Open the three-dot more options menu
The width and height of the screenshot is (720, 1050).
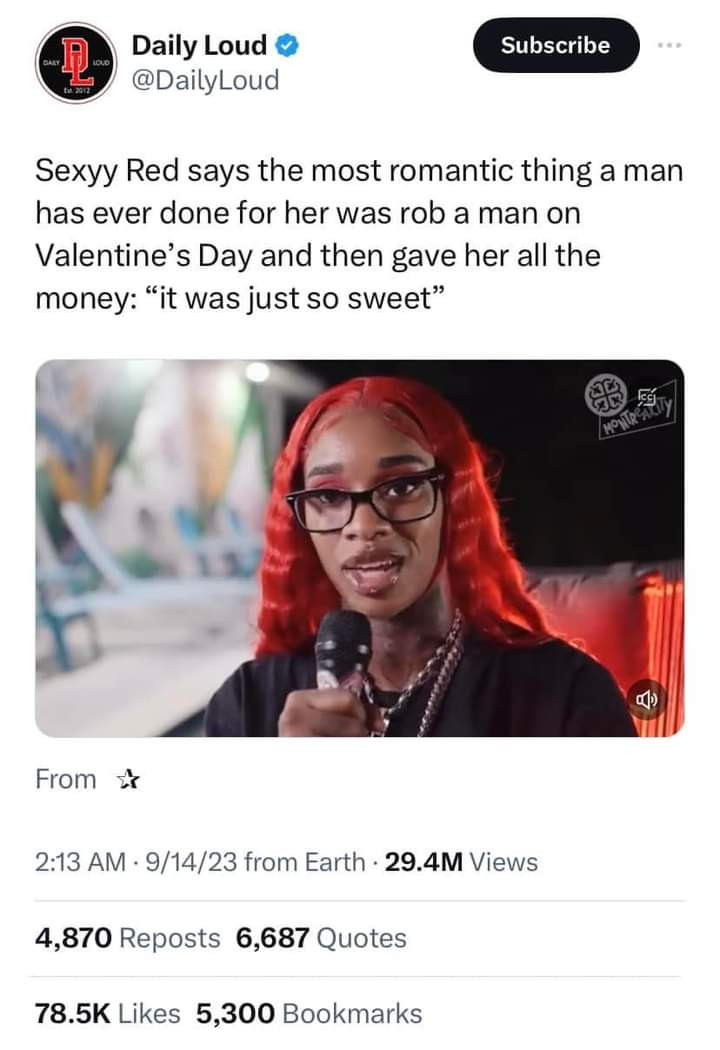670,46
